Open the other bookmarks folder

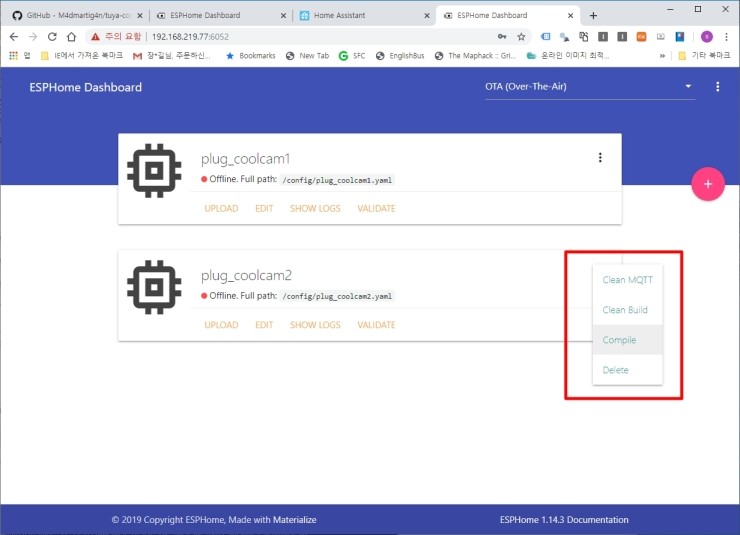coord(704,56)
